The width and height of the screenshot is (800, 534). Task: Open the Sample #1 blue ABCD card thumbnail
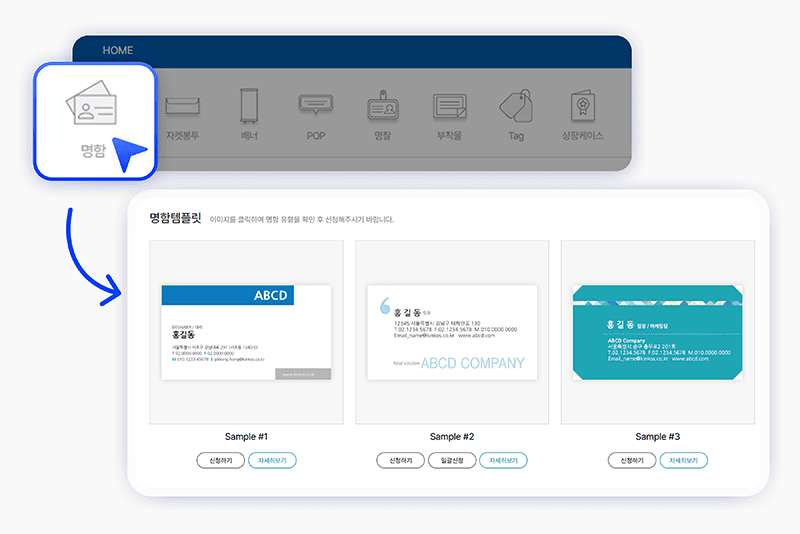pyautogui.click(x=246, y=332)
